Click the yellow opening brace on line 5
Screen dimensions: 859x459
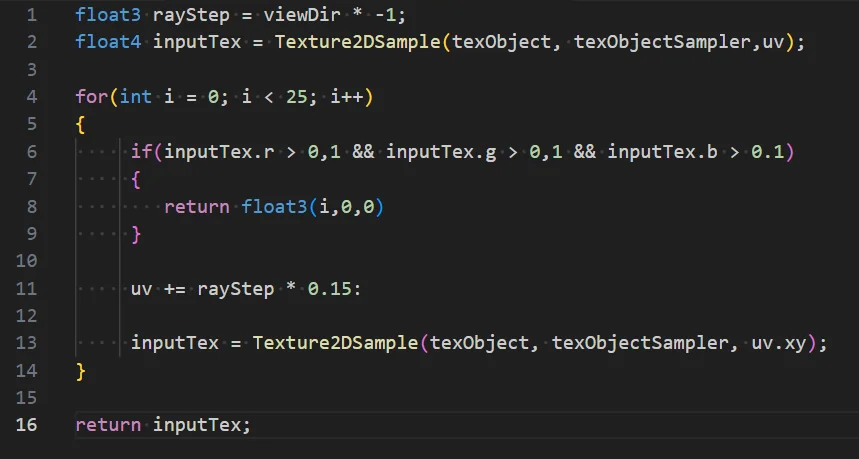[x=81, y=124]
